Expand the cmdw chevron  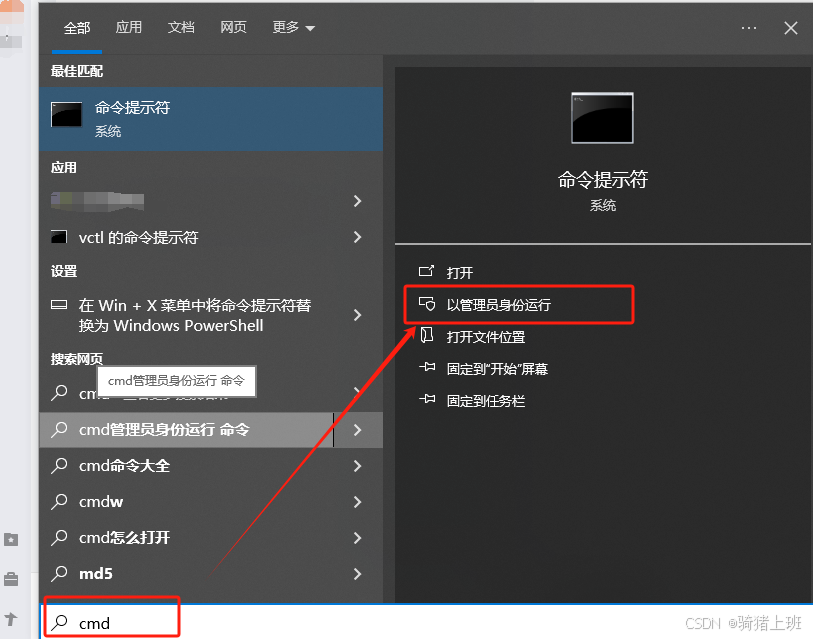point(357,502)
